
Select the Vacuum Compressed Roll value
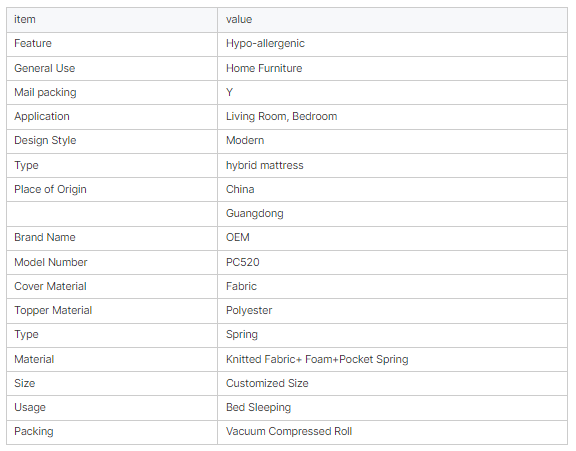(289, 431)
